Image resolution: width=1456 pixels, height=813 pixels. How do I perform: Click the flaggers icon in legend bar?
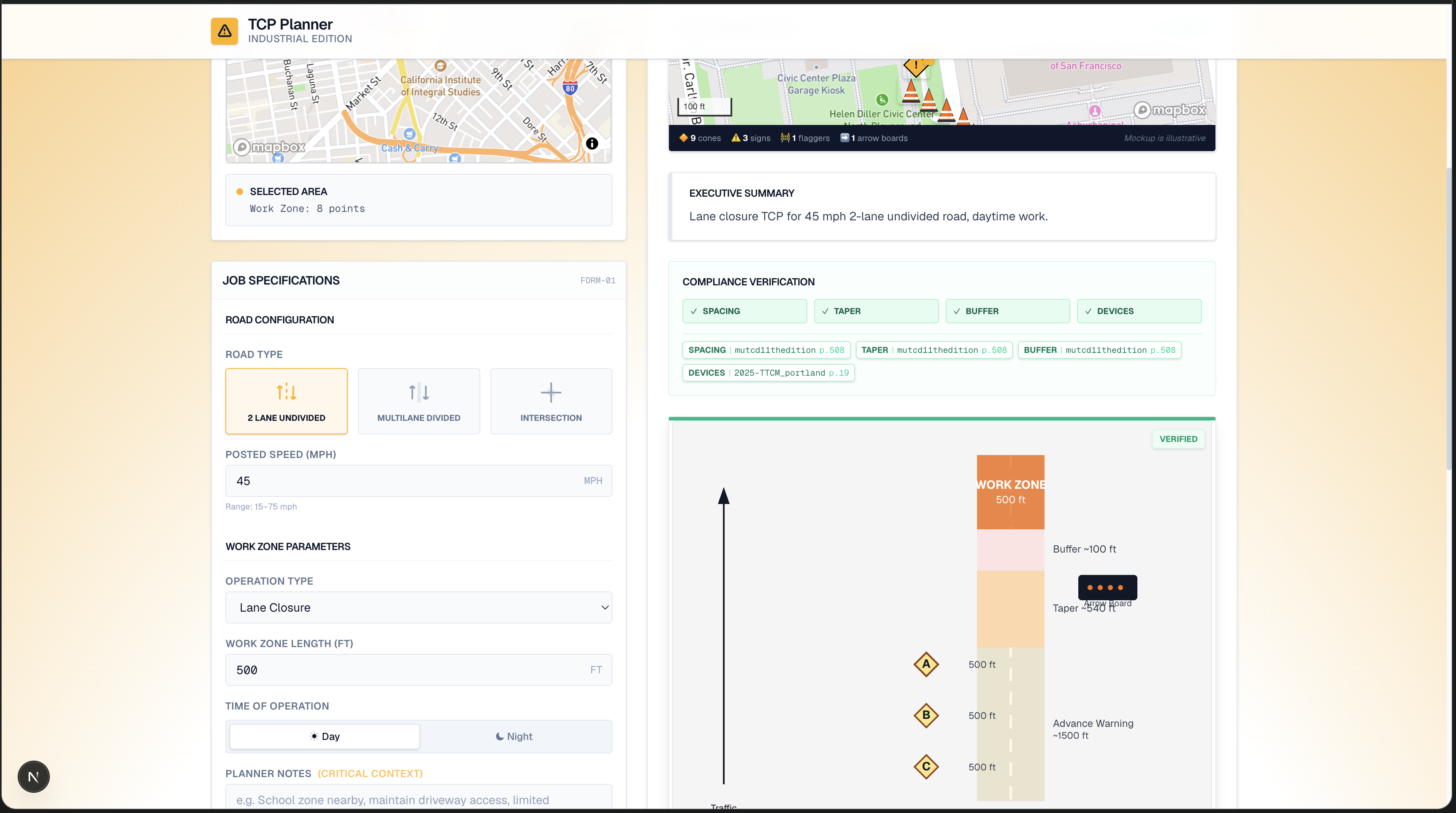(785, 137)
